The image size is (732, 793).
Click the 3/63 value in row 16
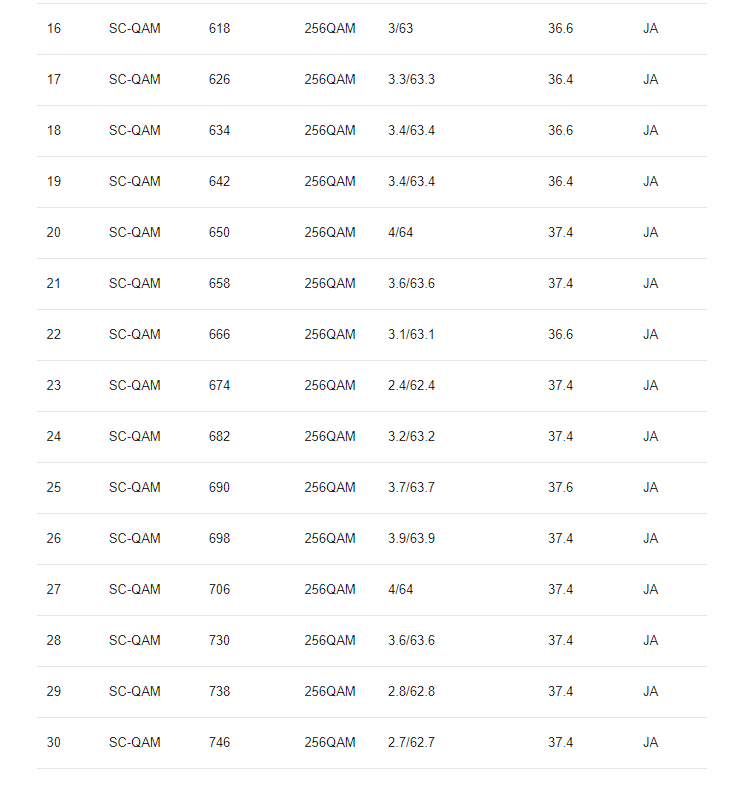tap(400, 28)
